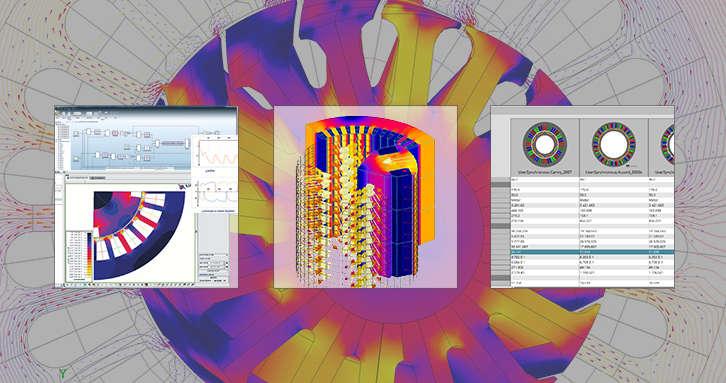726x383 pixels.
Task: Open the central 3D motor cutaway view
Action: pos(365,197)
